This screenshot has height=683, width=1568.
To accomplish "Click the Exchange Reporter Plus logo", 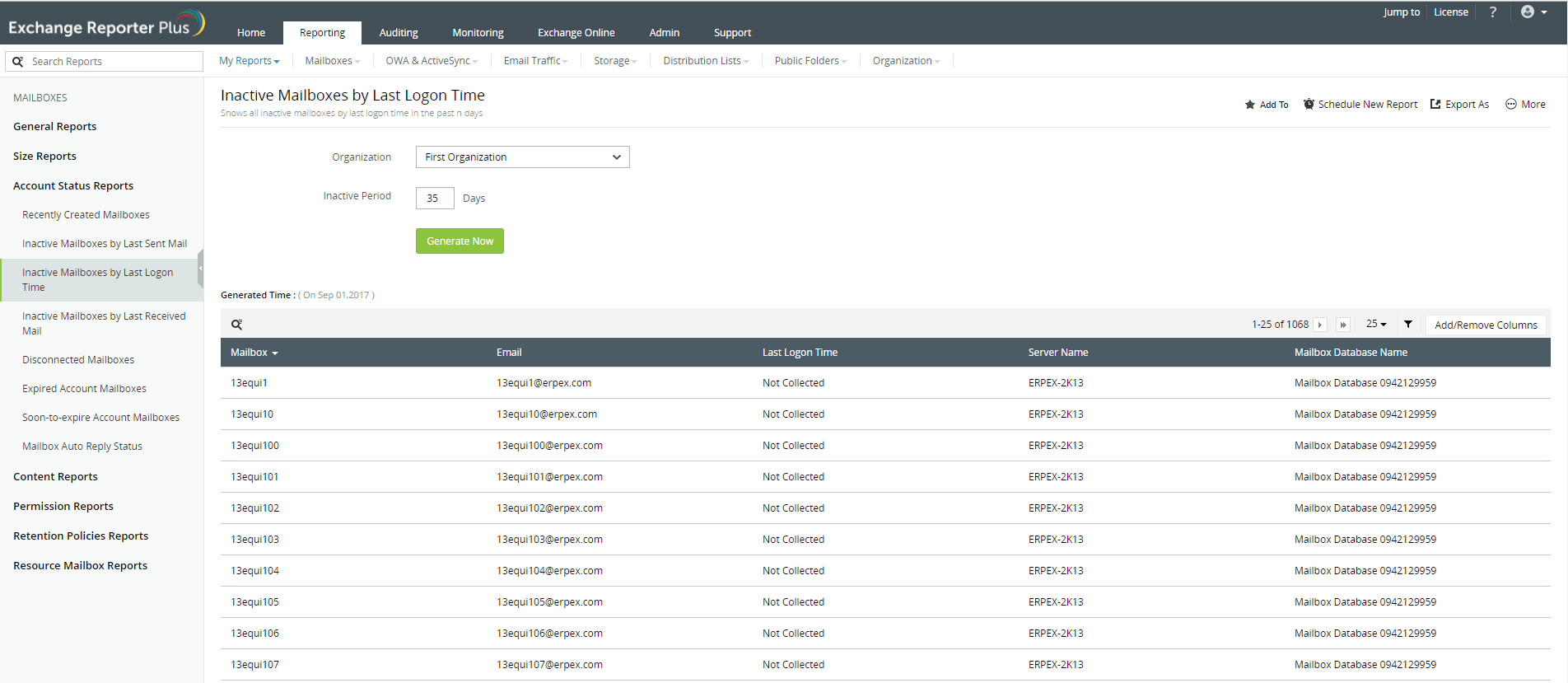I will click(106, 25).
